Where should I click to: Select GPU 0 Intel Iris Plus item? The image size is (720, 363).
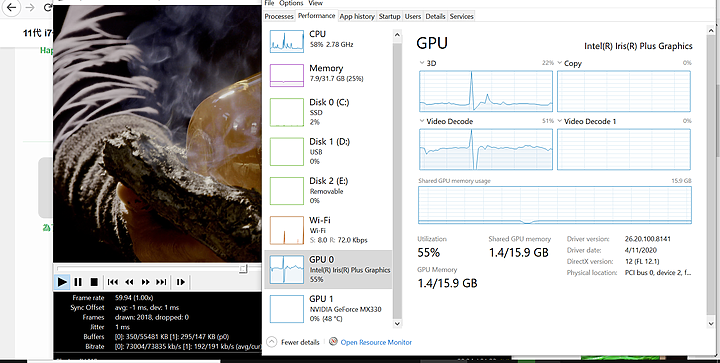click(328, 269)
